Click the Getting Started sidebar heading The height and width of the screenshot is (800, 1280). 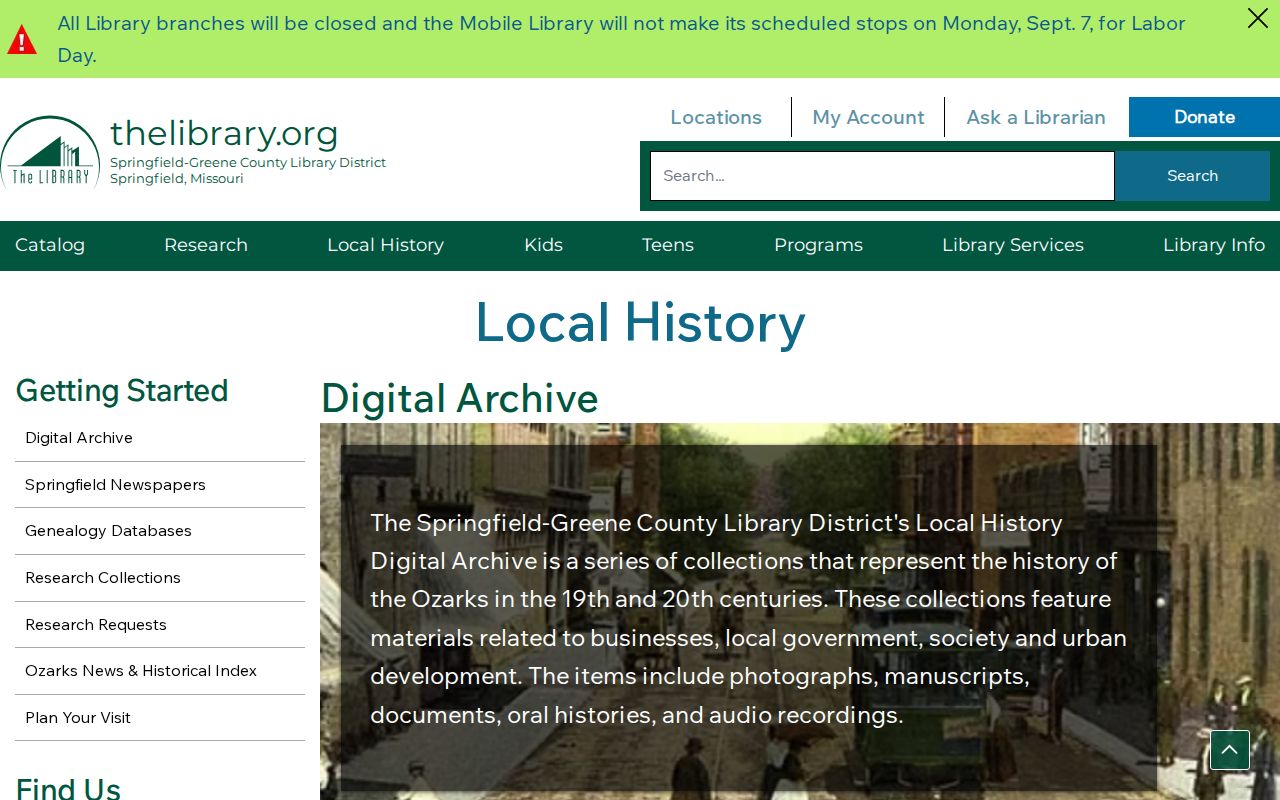point(122,391)
